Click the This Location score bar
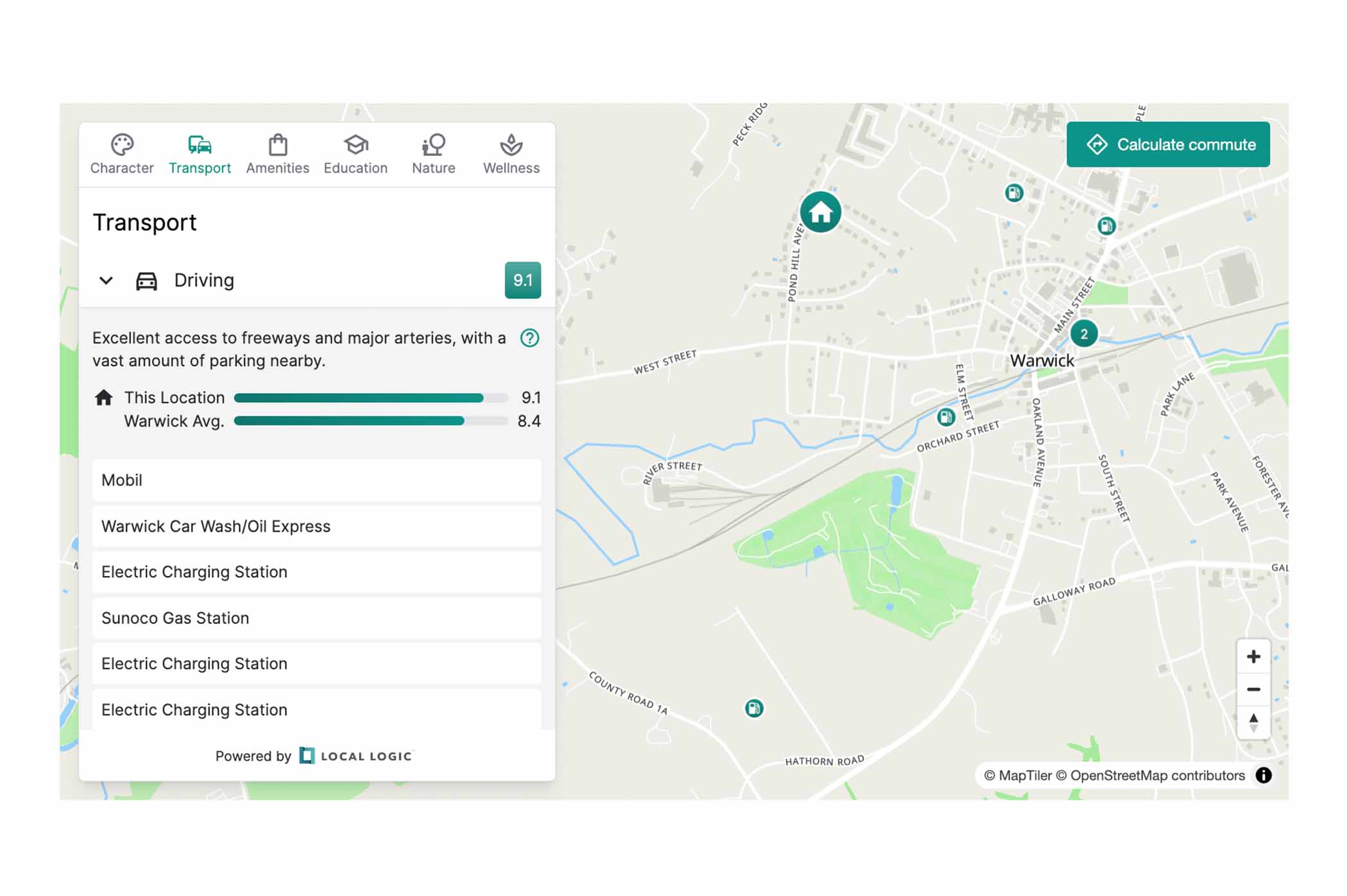 click(370, 398)
